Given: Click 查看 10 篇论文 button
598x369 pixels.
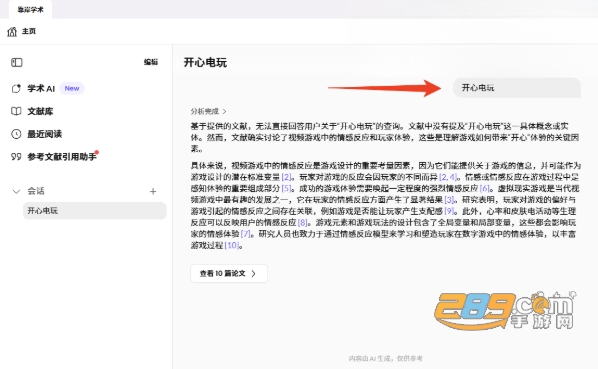Looking at the screenshot, I should pos(229,273).
